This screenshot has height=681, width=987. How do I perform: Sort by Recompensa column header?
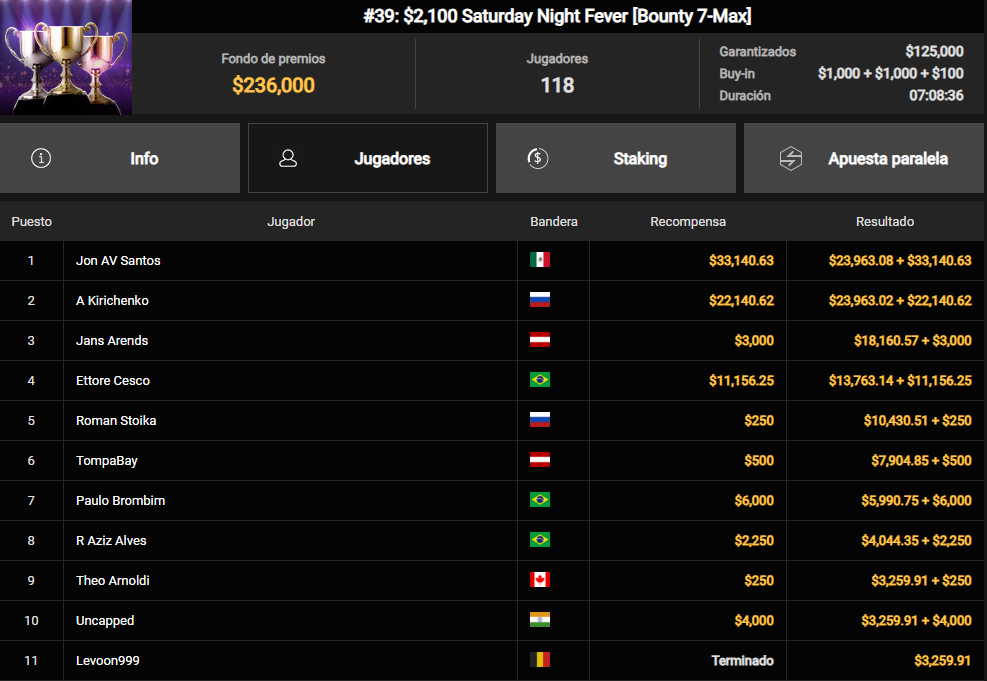click(687, 222)
